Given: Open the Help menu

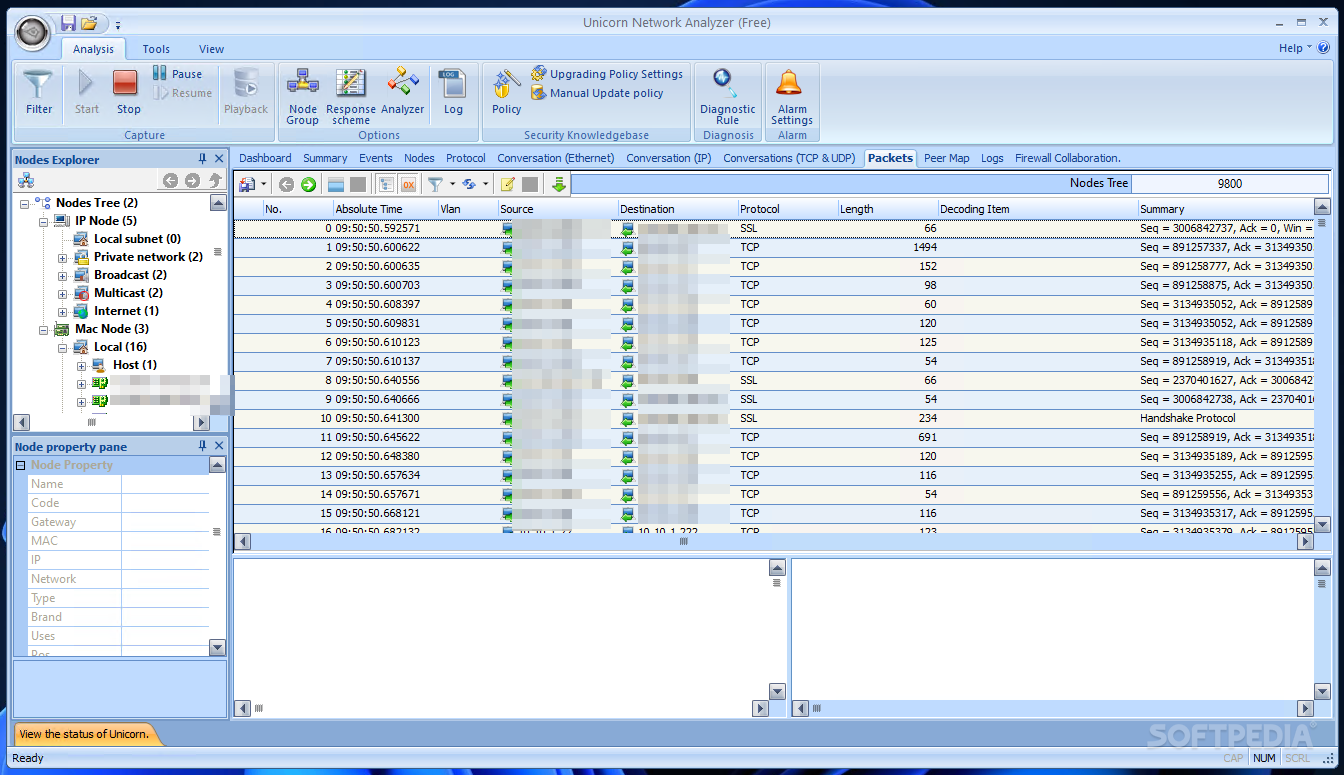Looking at the screenshot, I should pyautogui.click(x=1296, y=48).
